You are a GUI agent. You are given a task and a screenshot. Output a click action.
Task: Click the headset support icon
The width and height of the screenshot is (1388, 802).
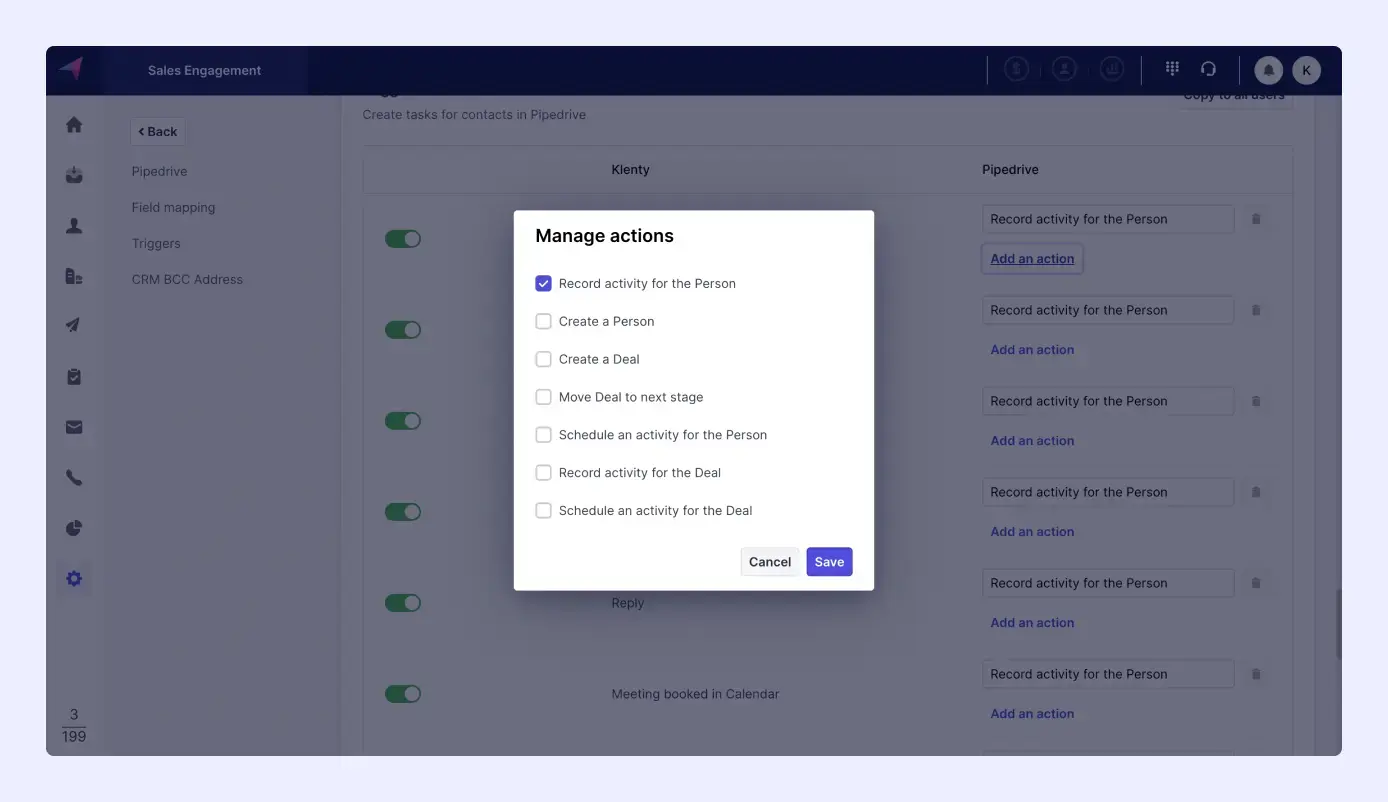pyautogui.click(x=1208, y=69)
